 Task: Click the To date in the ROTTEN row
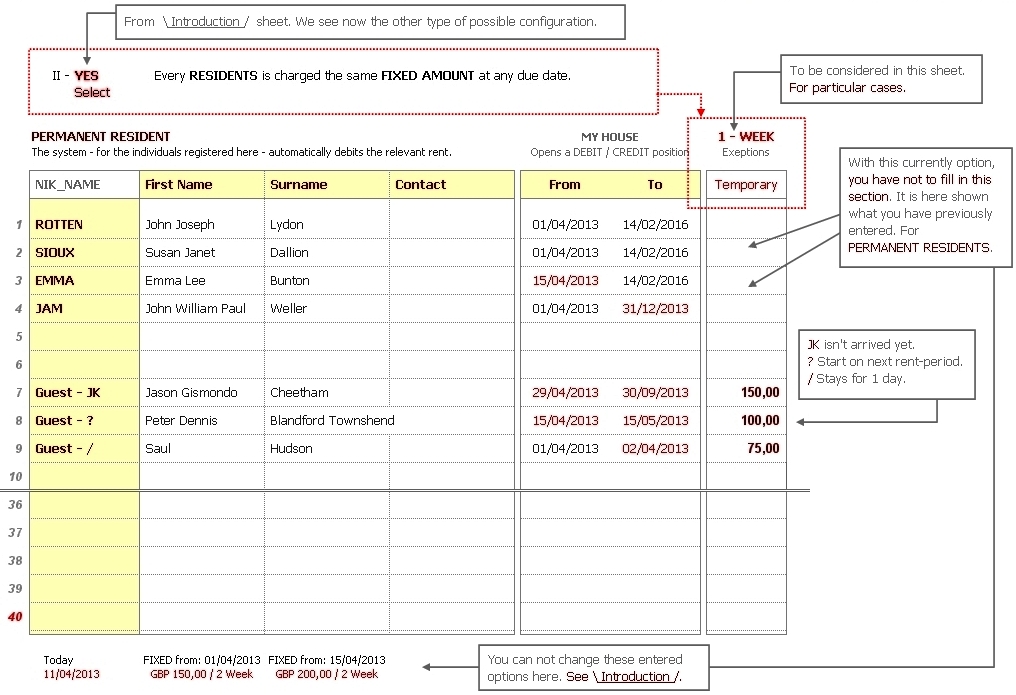point(655,225)
